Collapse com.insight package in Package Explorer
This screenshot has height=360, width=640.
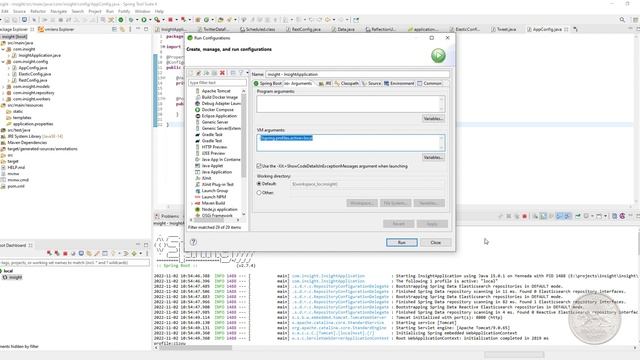[3, 49]
